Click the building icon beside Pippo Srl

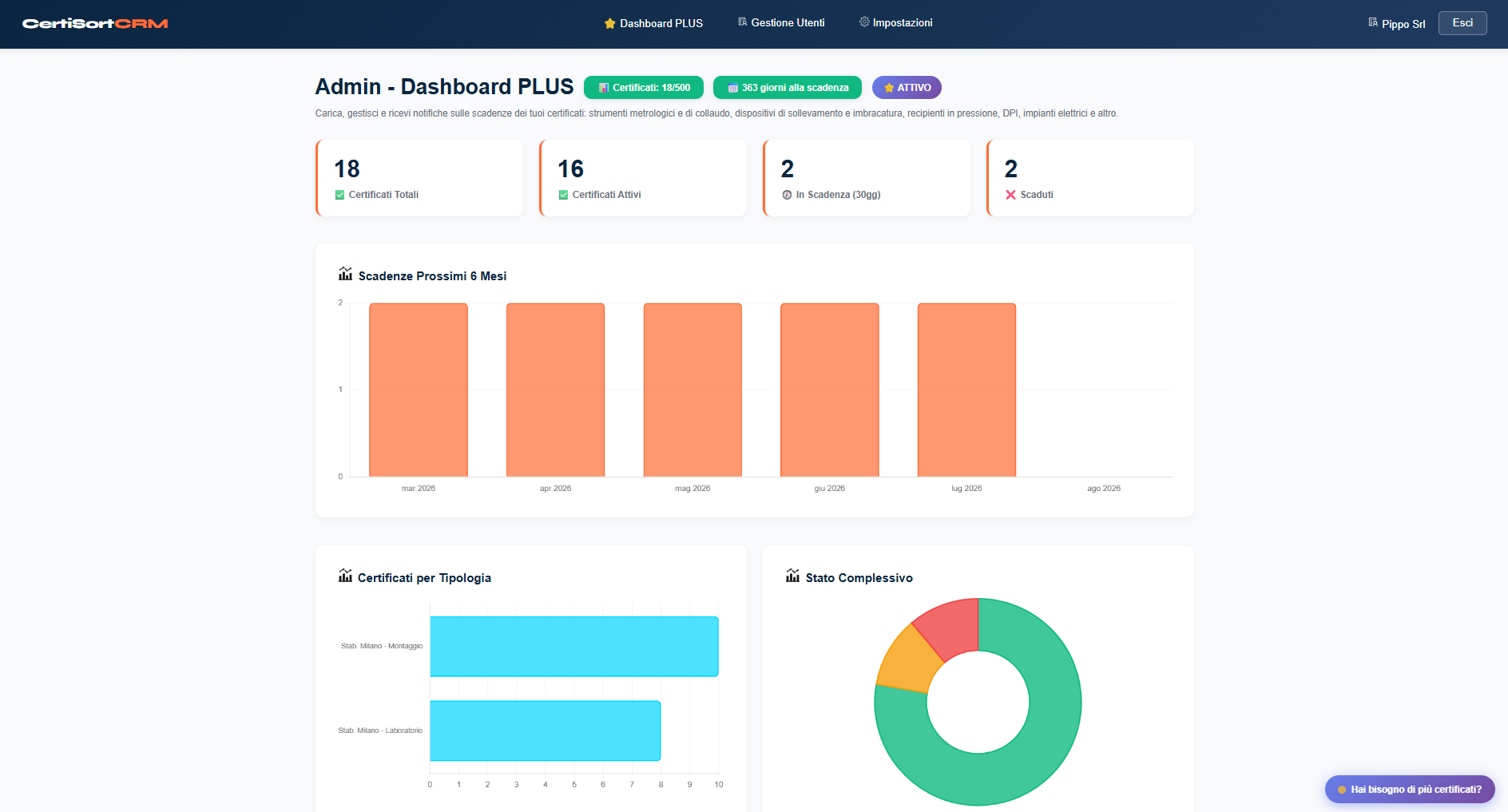[x=1373, y=23]
